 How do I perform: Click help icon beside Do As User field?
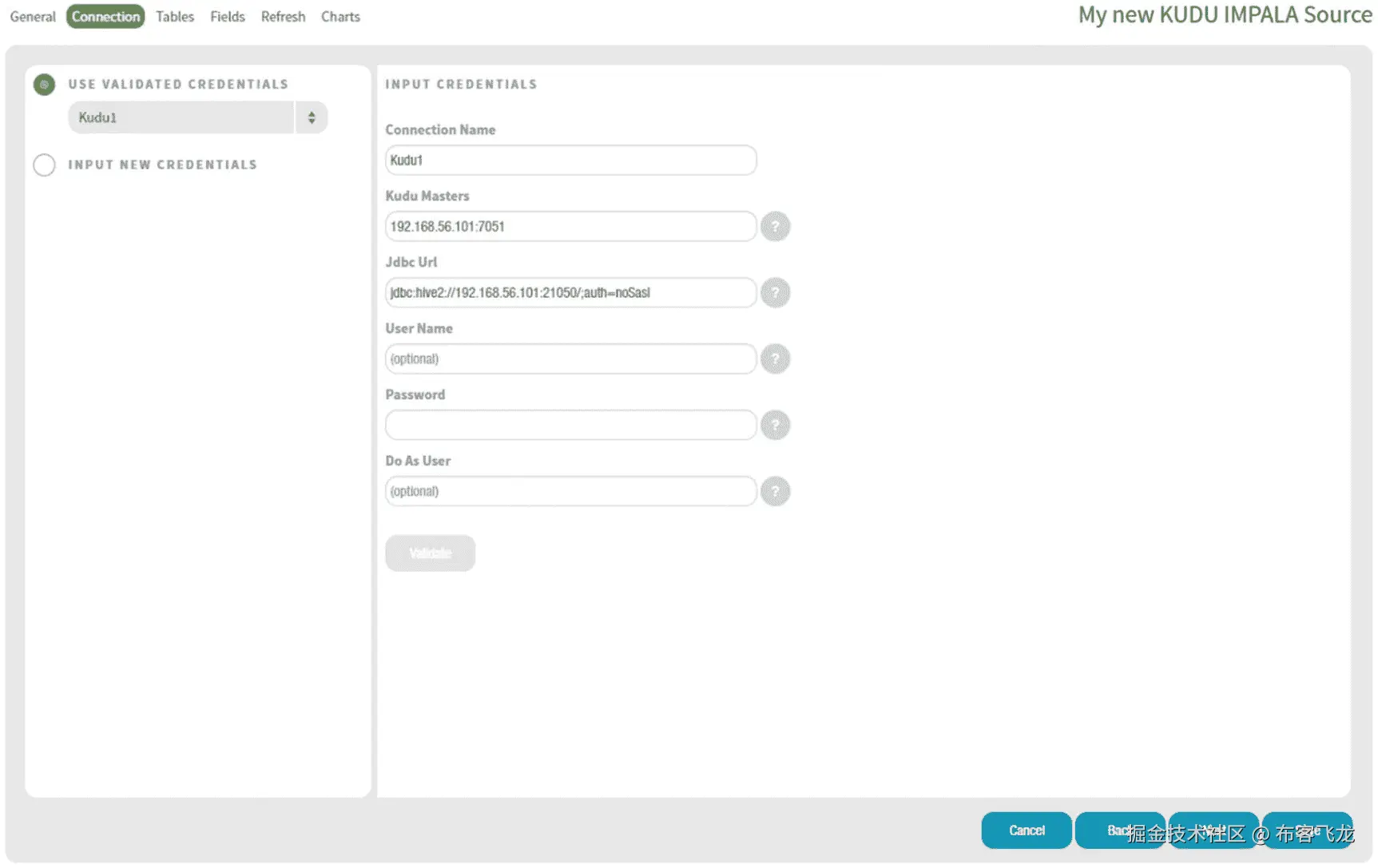click(x=775, y=492)
